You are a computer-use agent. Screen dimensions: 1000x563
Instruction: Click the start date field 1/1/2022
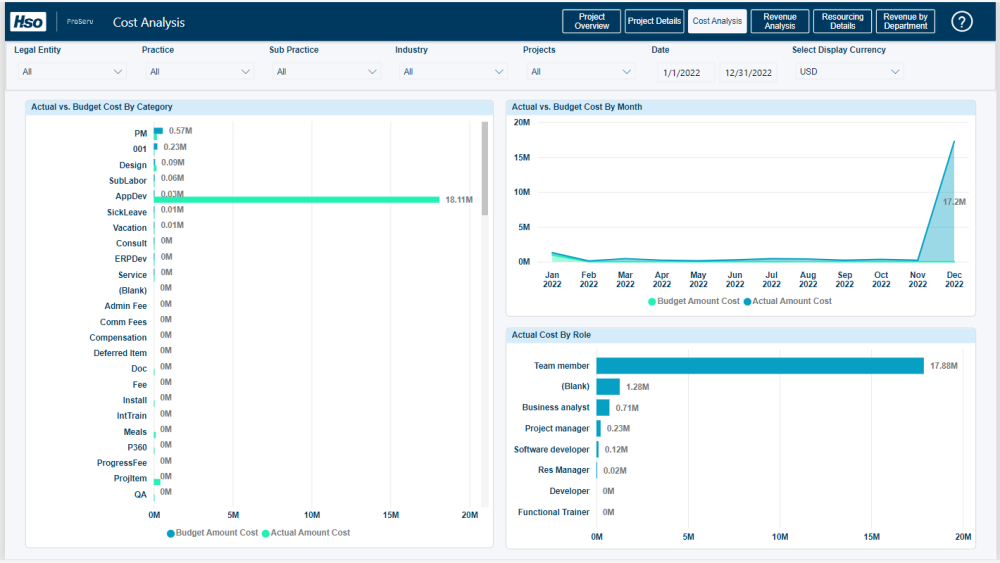pyautogui.click(x=686, y=72)
